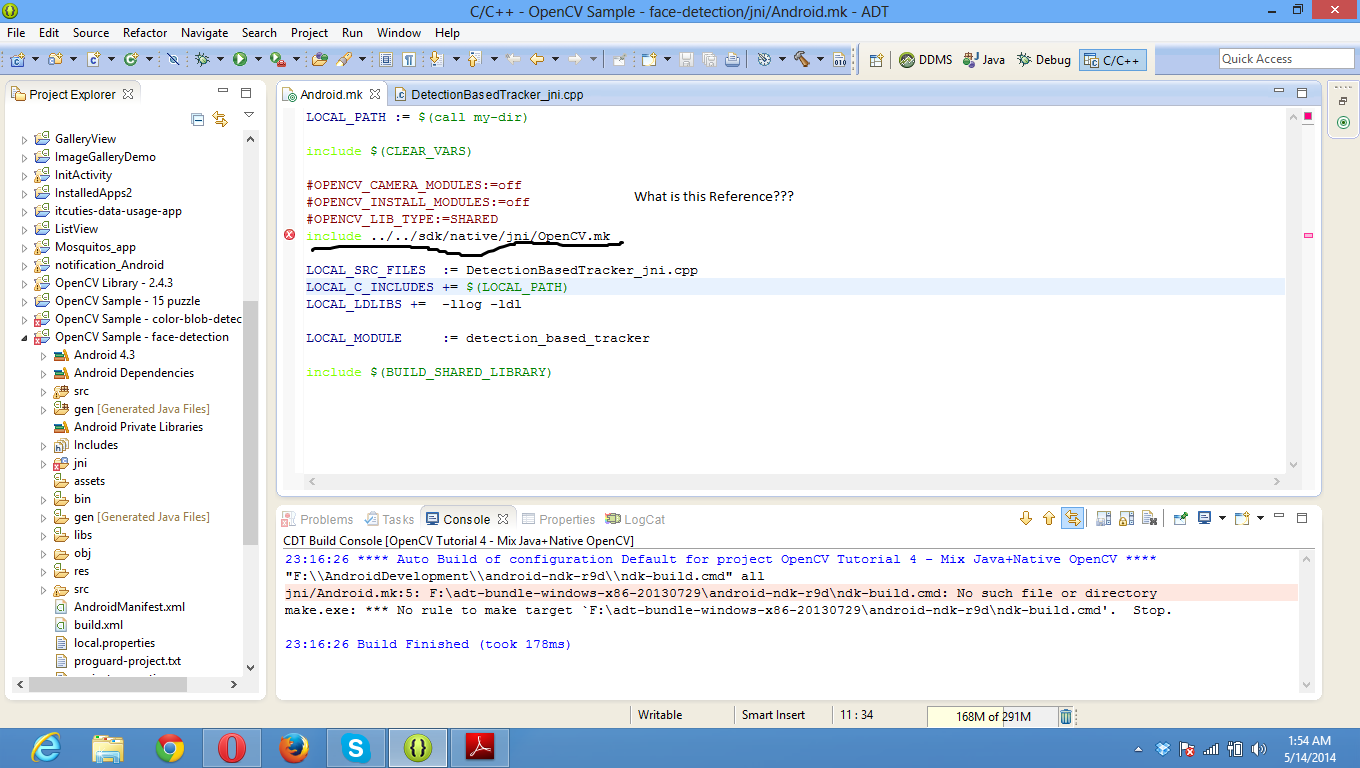Open the Build hammer dropdown arrow

point(820,59)
